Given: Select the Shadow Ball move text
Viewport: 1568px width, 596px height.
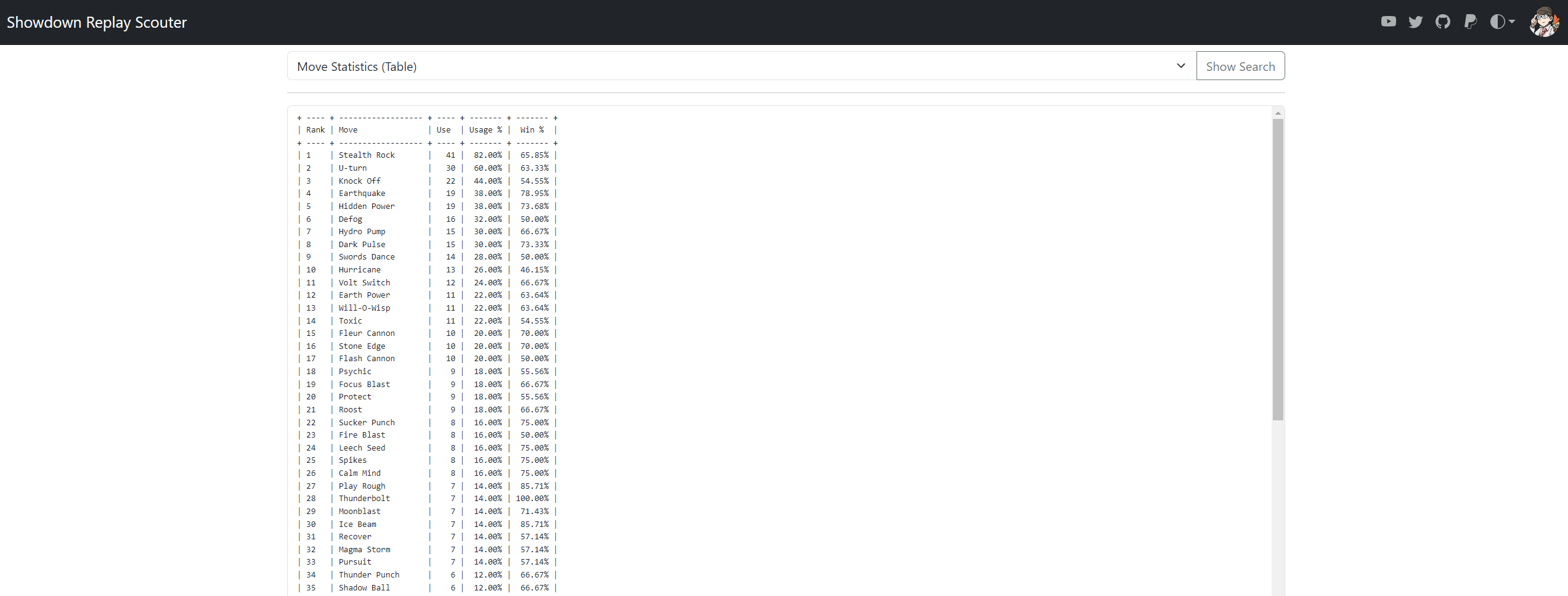Looking at the screenshot, I should pyautogui.click(x=364, y=588).
